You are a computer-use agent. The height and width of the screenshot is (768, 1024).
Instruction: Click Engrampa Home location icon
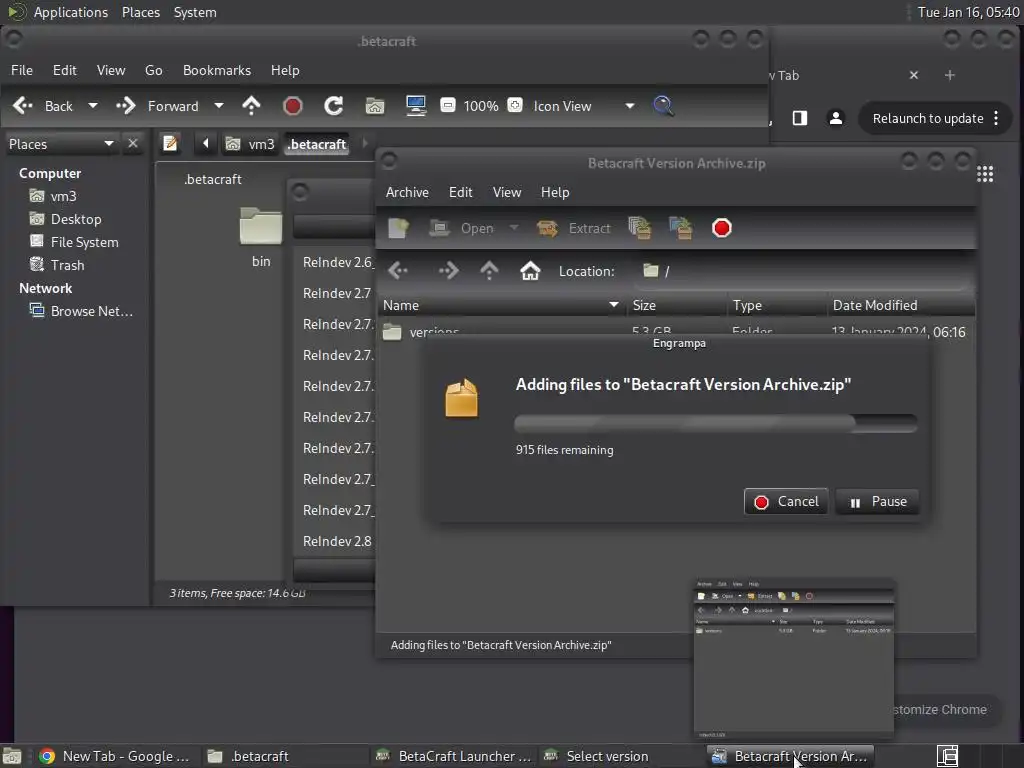point(530,270)
